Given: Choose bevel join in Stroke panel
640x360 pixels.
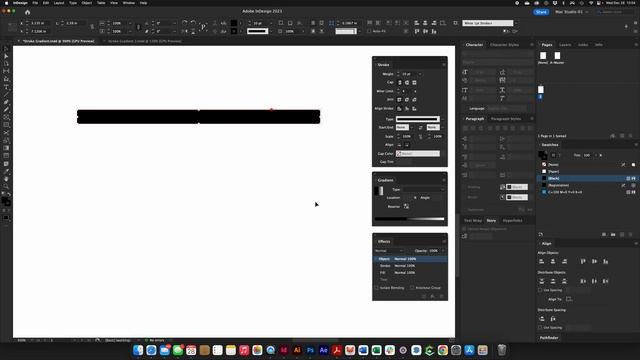Looking at the screenshot, I should pos(414,100).
